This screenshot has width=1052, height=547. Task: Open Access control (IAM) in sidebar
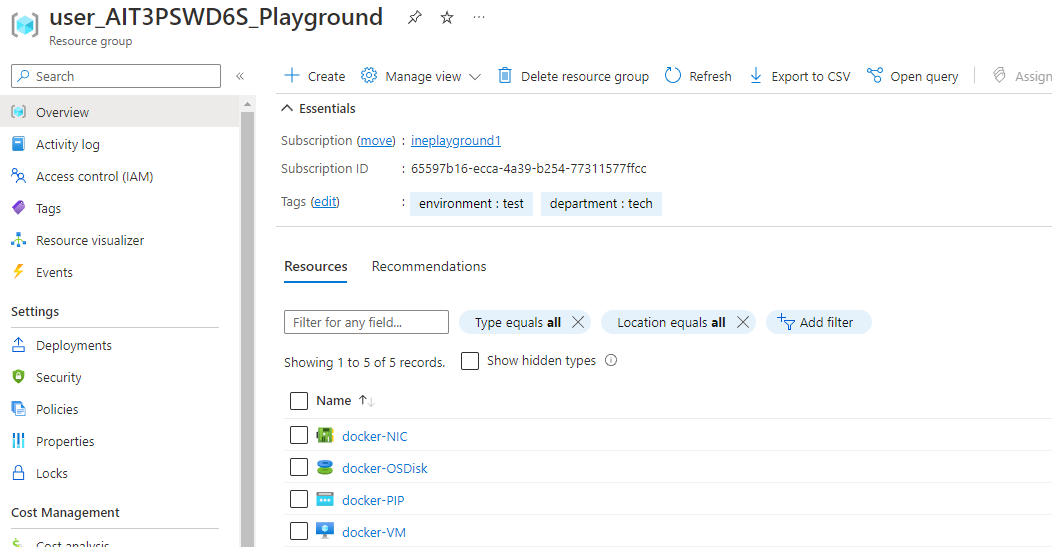point(94,177)
